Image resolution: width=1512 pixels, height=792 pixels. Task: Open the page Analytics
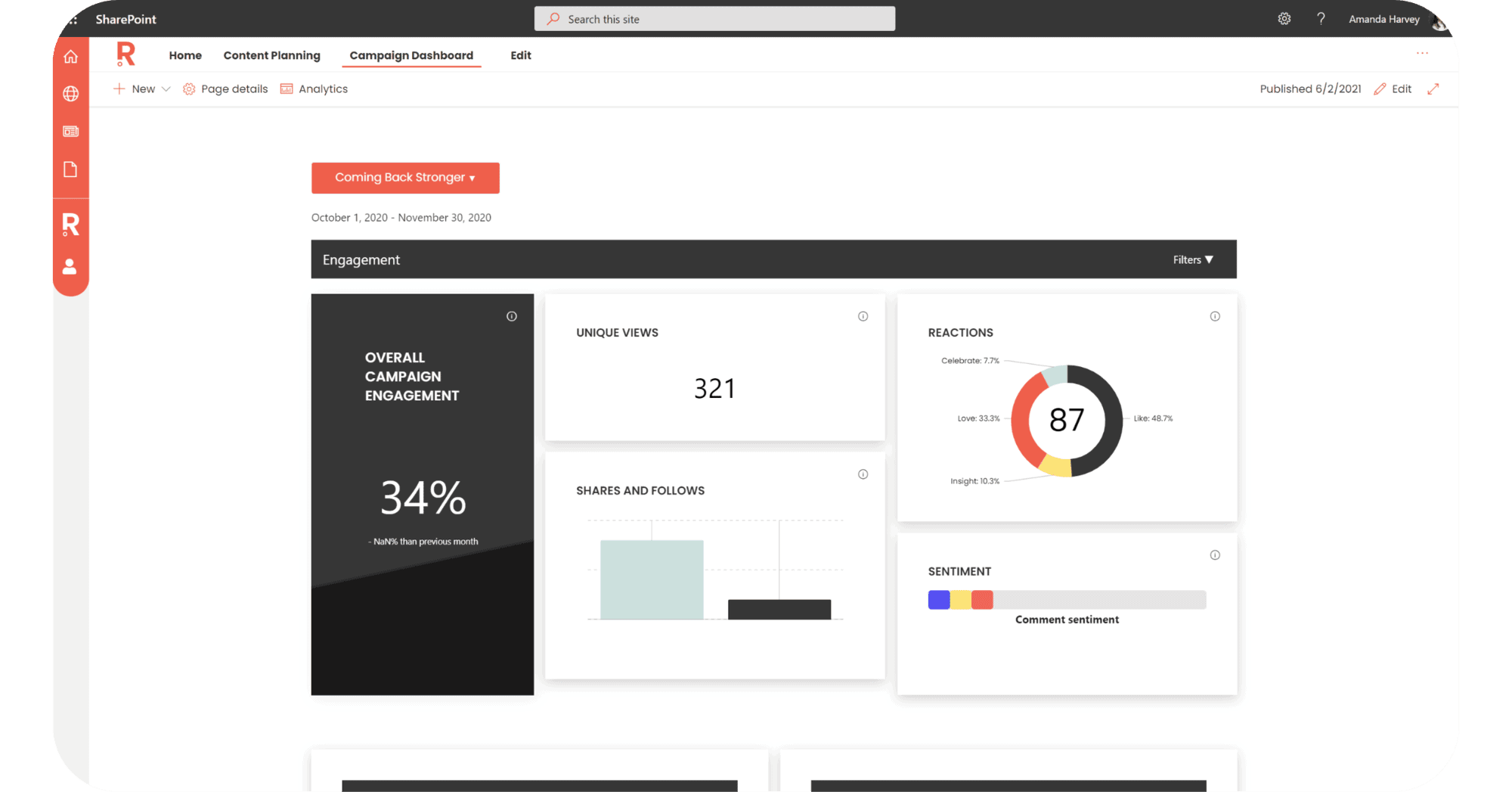(x=314, y=89)
